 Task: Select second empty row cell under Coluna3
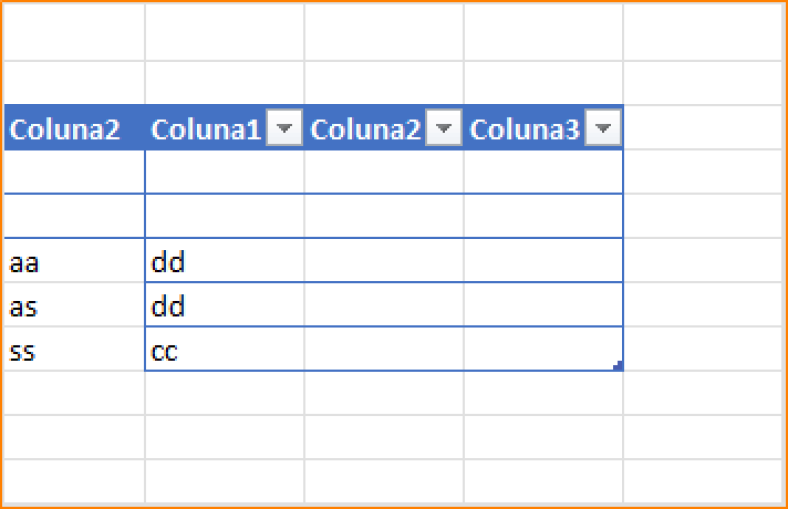[543, 216]
